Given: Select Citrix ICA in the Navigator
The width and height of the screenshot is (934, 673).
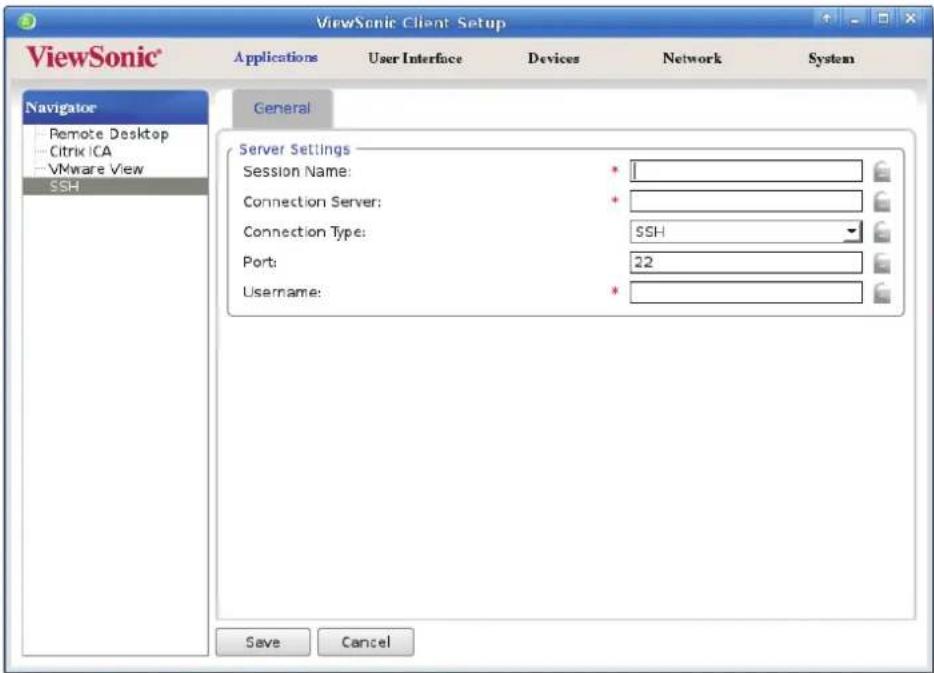Looking at the screenshot, I should point(80,151).
